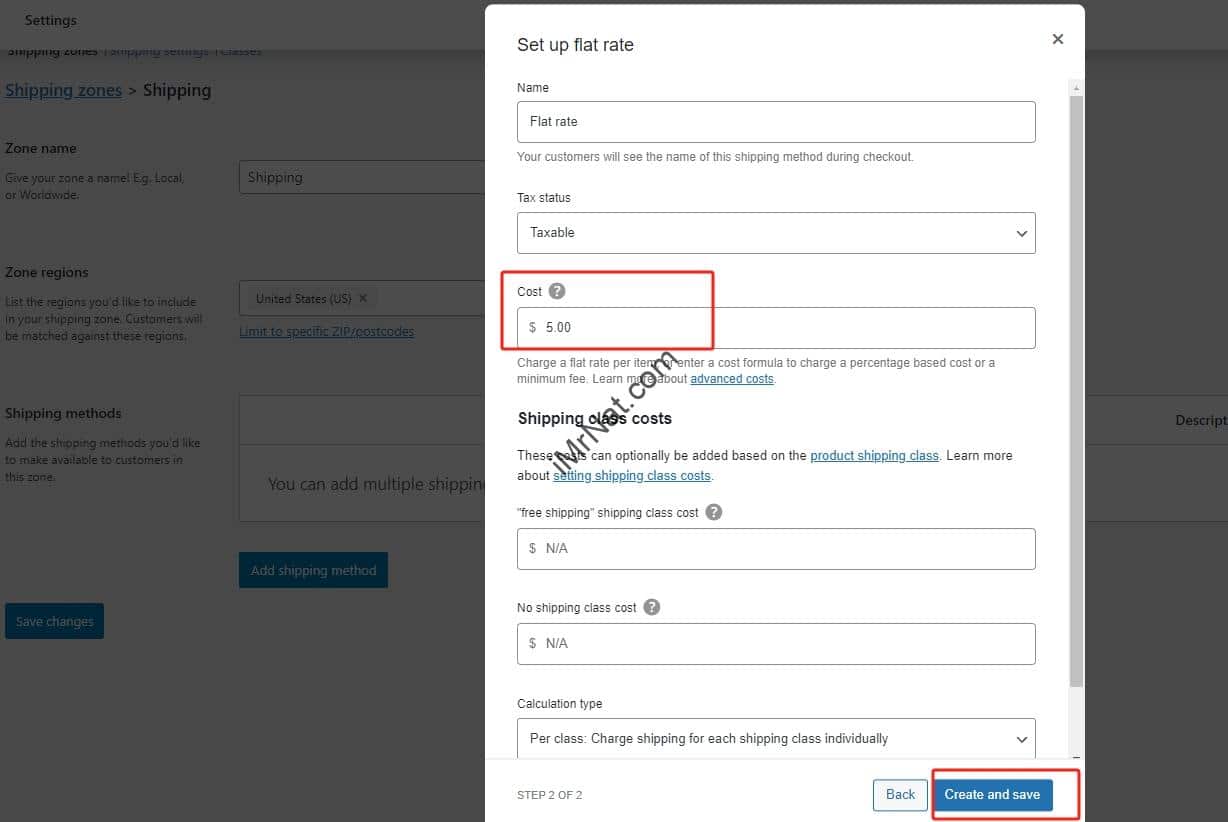Edit the Name field containing Flat rate
This screenshot has height=822, width=1228.
pos(776,122)
